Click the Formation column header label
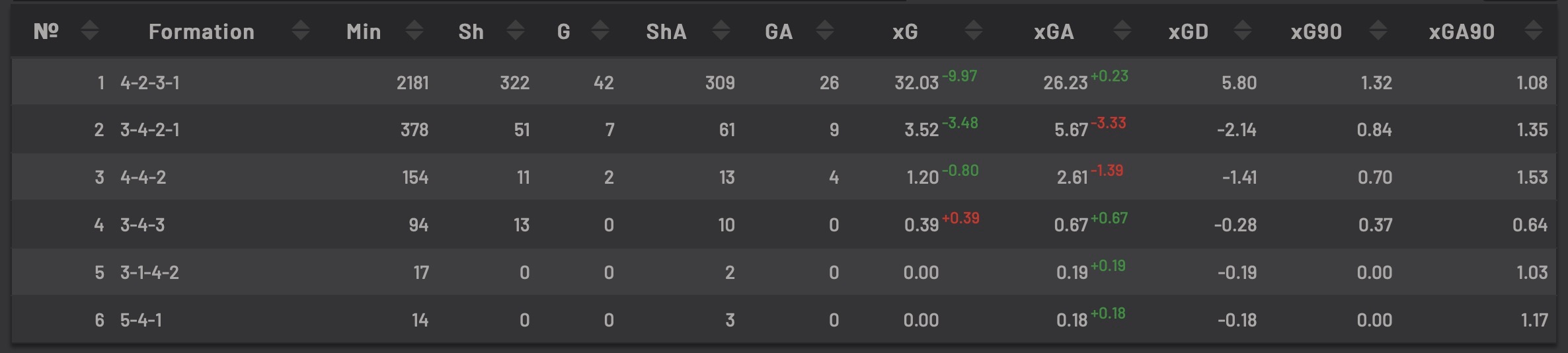The width and height of the screenshot is (1568, 353). pos(201,32)
